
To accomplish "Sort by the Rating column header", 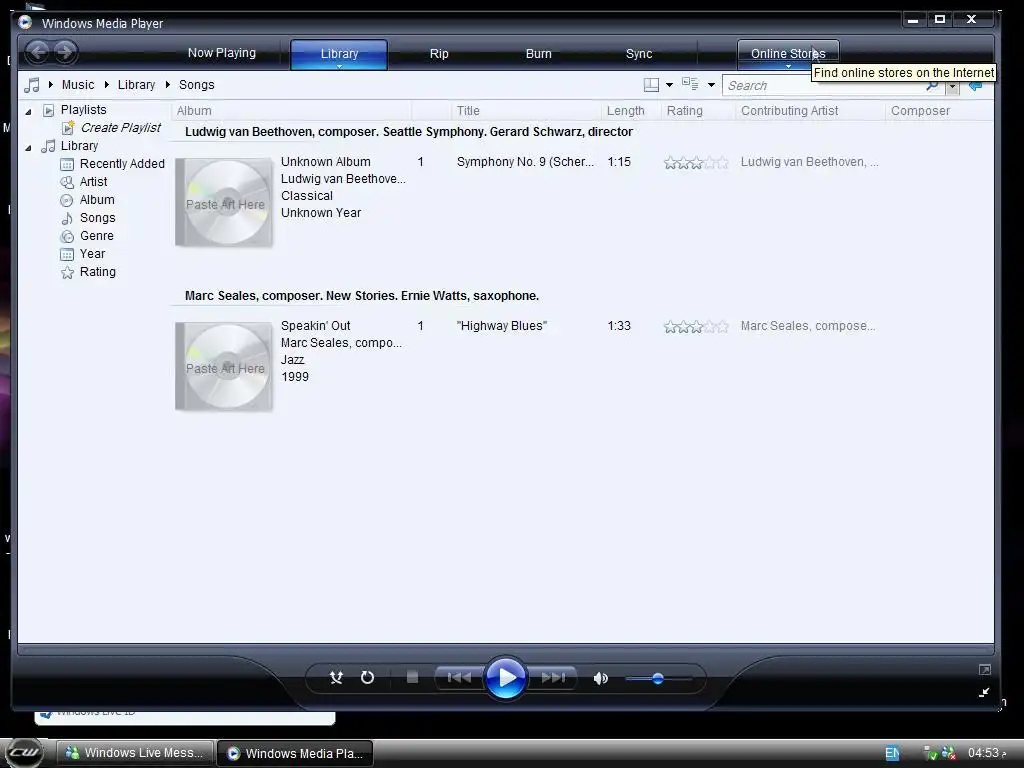I will [x=697, y=111].
